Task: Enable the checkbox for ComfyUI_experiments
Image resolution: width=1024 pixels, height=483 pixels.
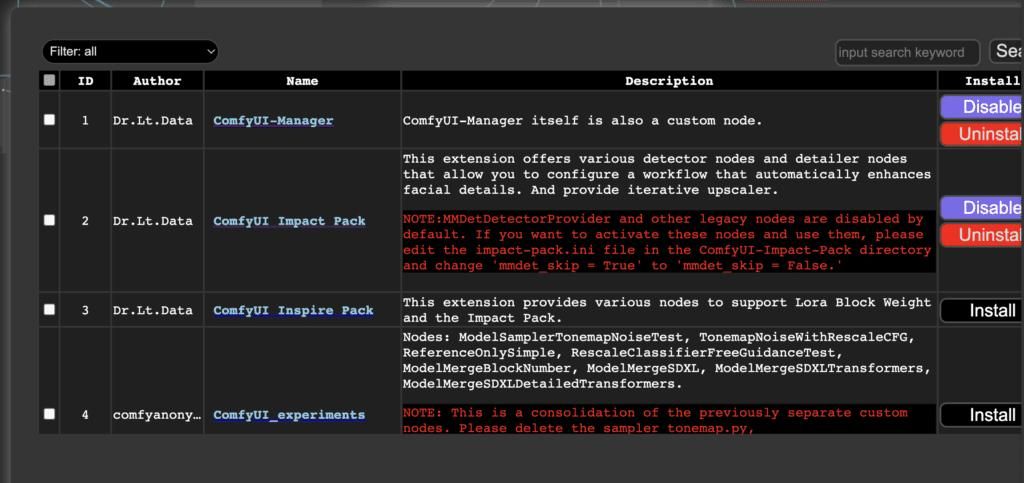Action: 49,414
